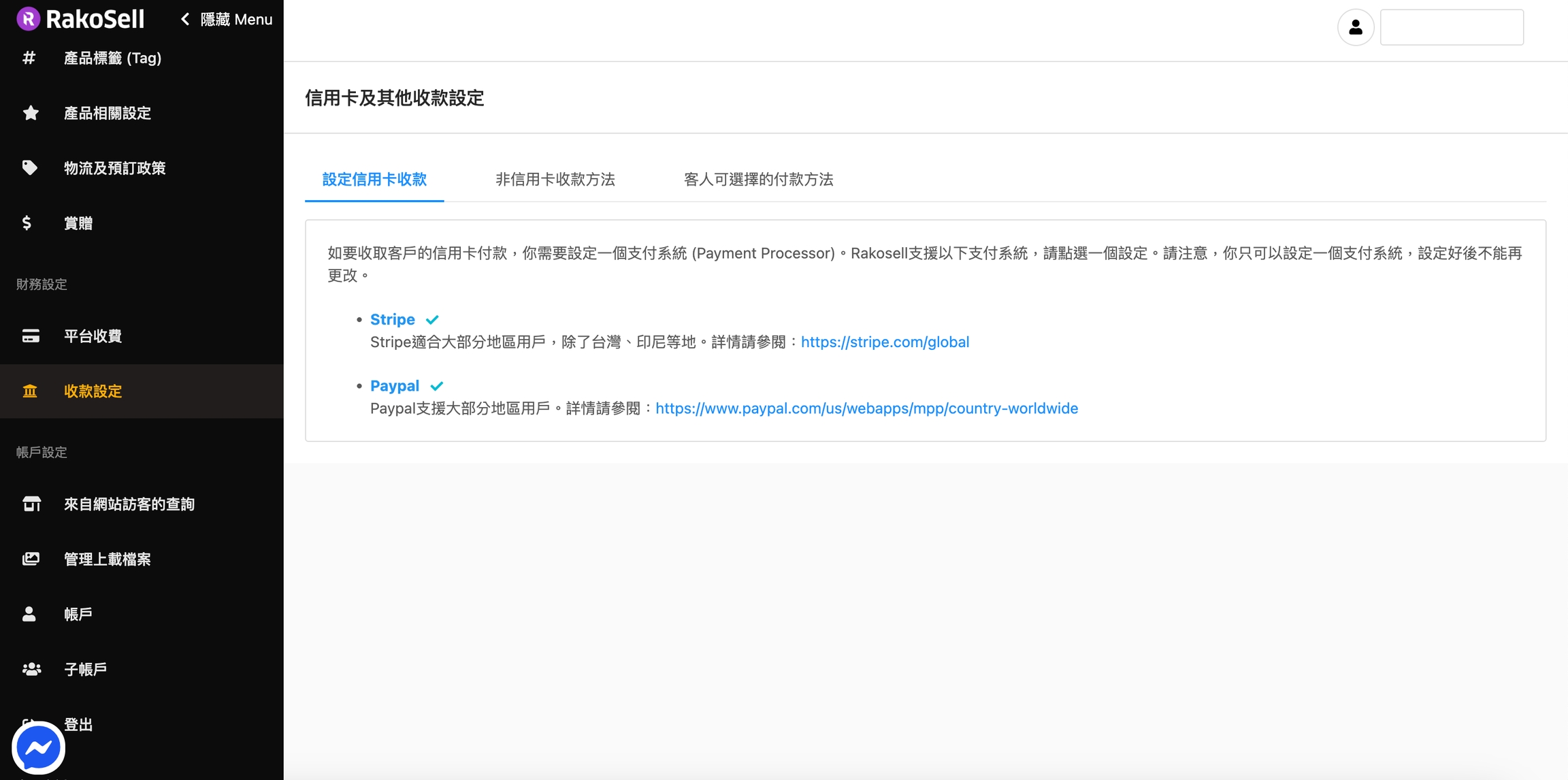Click the bank icon for 收款設定
The height and width of the screenshot is (780, 1568).
tap(30, 391)
